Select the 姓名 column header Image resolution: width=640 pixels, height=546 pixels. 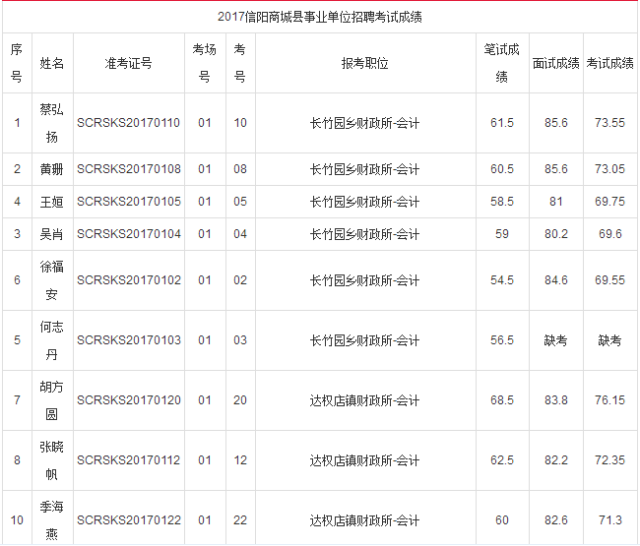(52, 63)
